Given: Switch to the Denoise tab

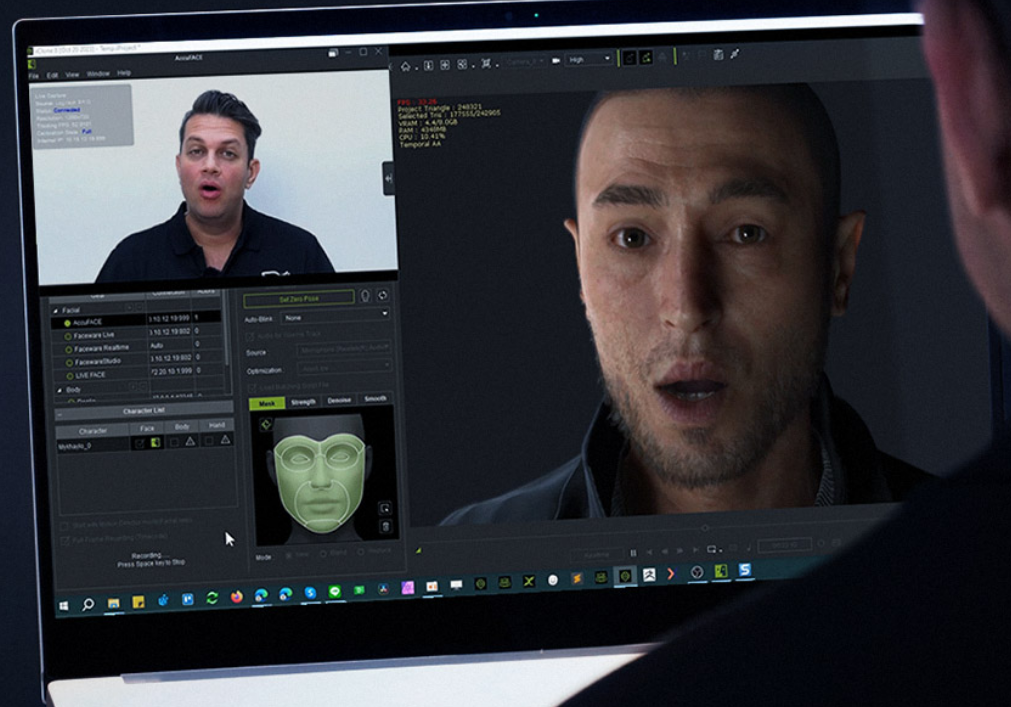Looking at the screenshot, I should click(339, 400).
